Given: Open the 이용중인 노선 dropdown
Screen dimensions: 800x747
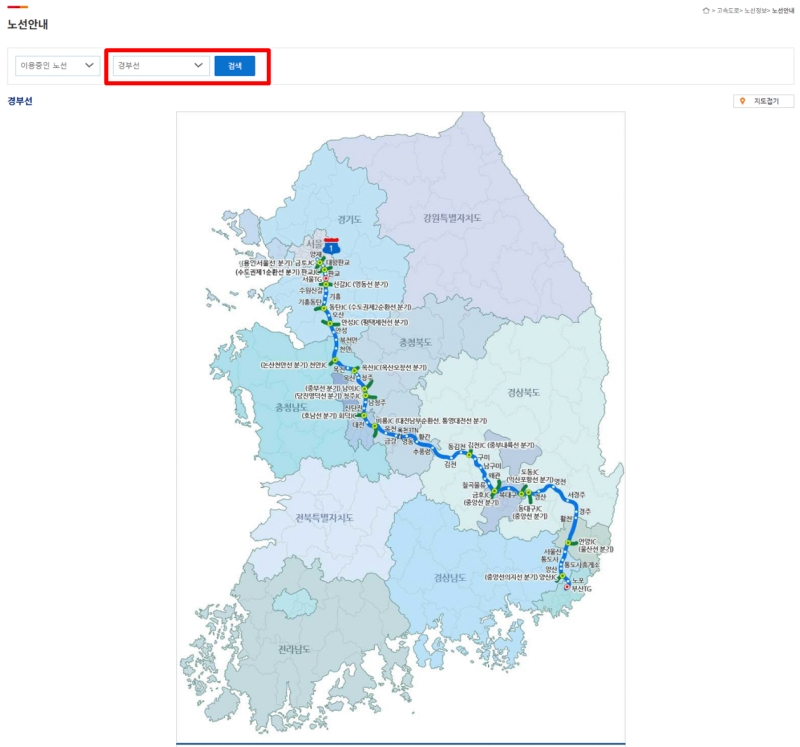Looking at the screenshot, I should click(x=57, y=65).
